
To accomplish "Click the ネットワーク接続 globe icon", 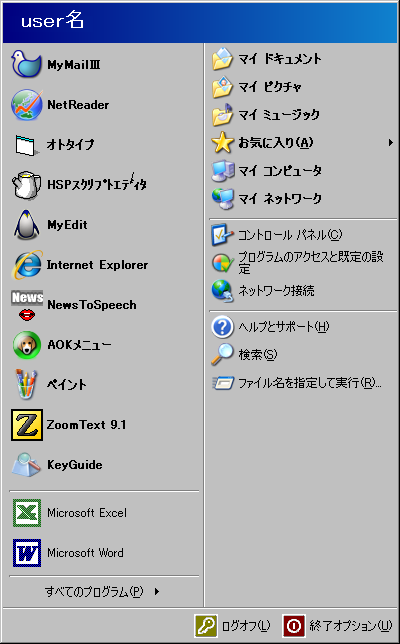I will click(223, 291).
